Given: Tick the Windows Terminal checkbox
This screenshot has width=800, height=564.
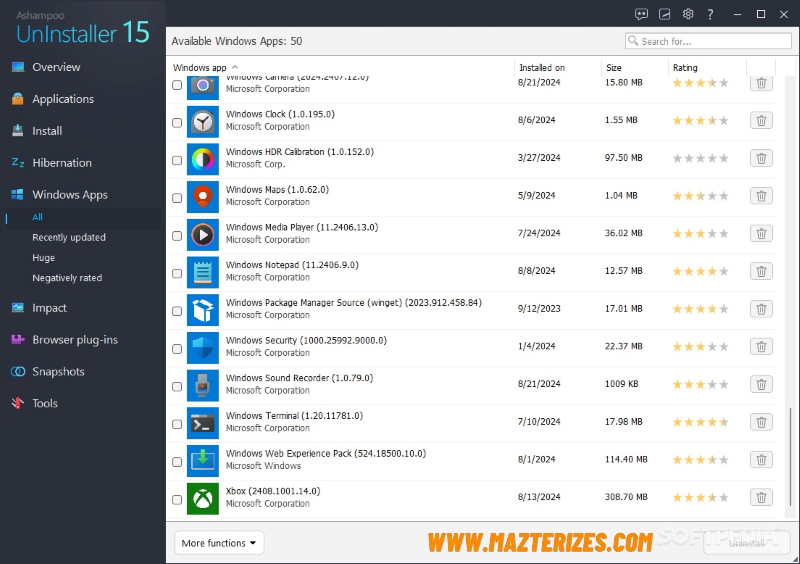Looking at the screenshot, I should (177, 424).
